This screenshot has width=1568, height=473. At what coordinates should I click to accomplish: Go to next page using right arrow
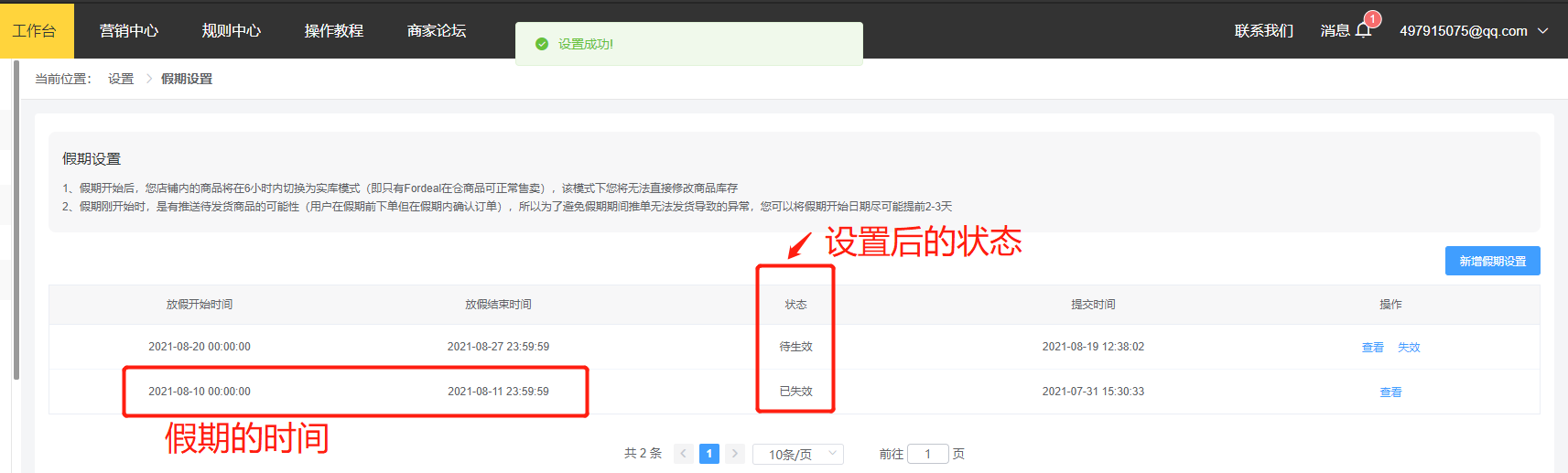click(734, 454)
